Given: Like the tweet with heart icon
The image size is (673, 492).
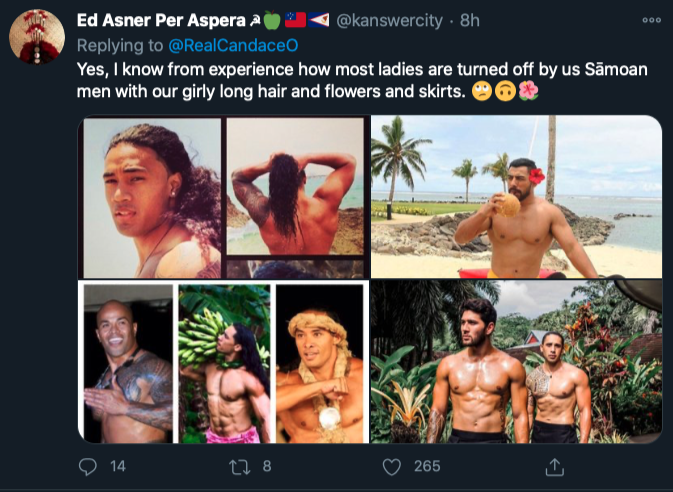Looking at the screenshot, I should 392,466.
